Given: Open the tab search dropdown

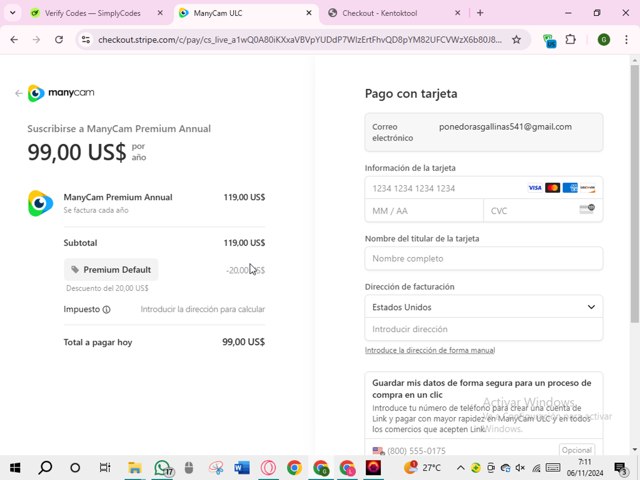Looking at the screenshot, I should (x=13, y=13).
